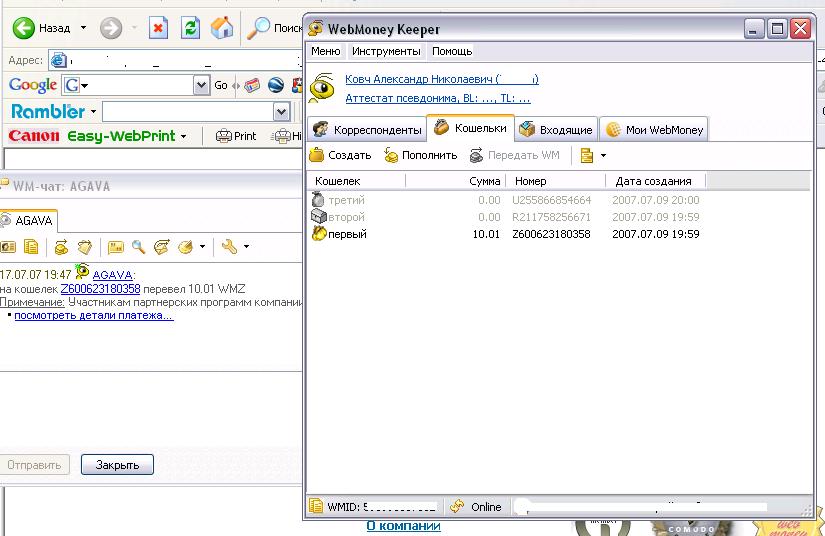Switch to the Мои WebMoney tab
This screenshot has height=536, width=825.
[654, 129]
